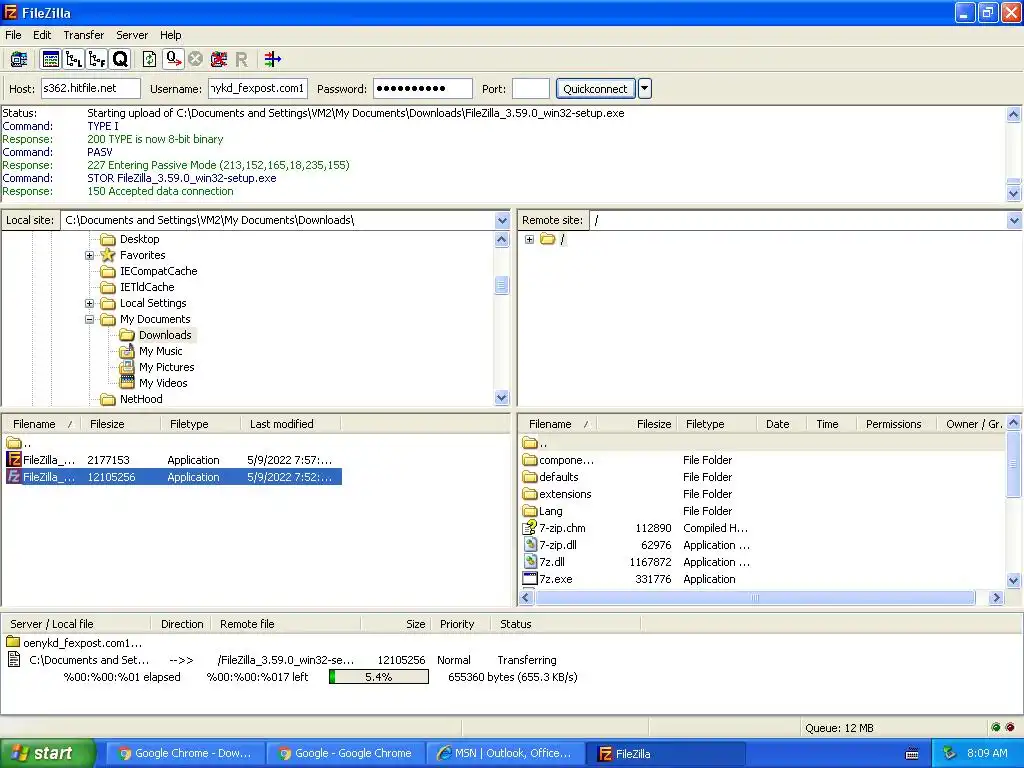Collapse the My Documents tree node
Image resolution: width=1024 pixels, height=768 pixels.
click(x=89, y=319)
